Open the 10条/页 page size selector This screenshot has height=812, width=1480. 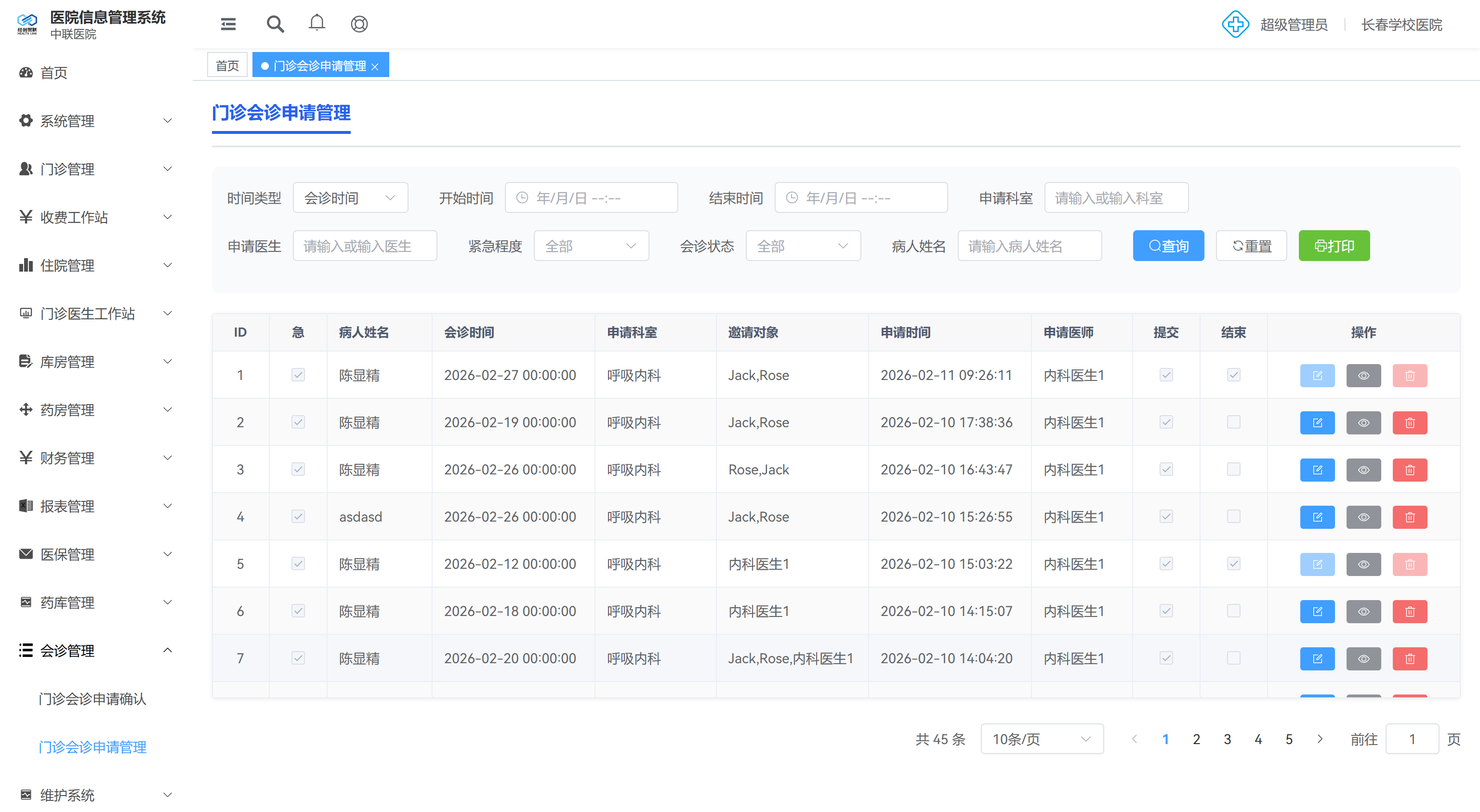click(1041, 739)
